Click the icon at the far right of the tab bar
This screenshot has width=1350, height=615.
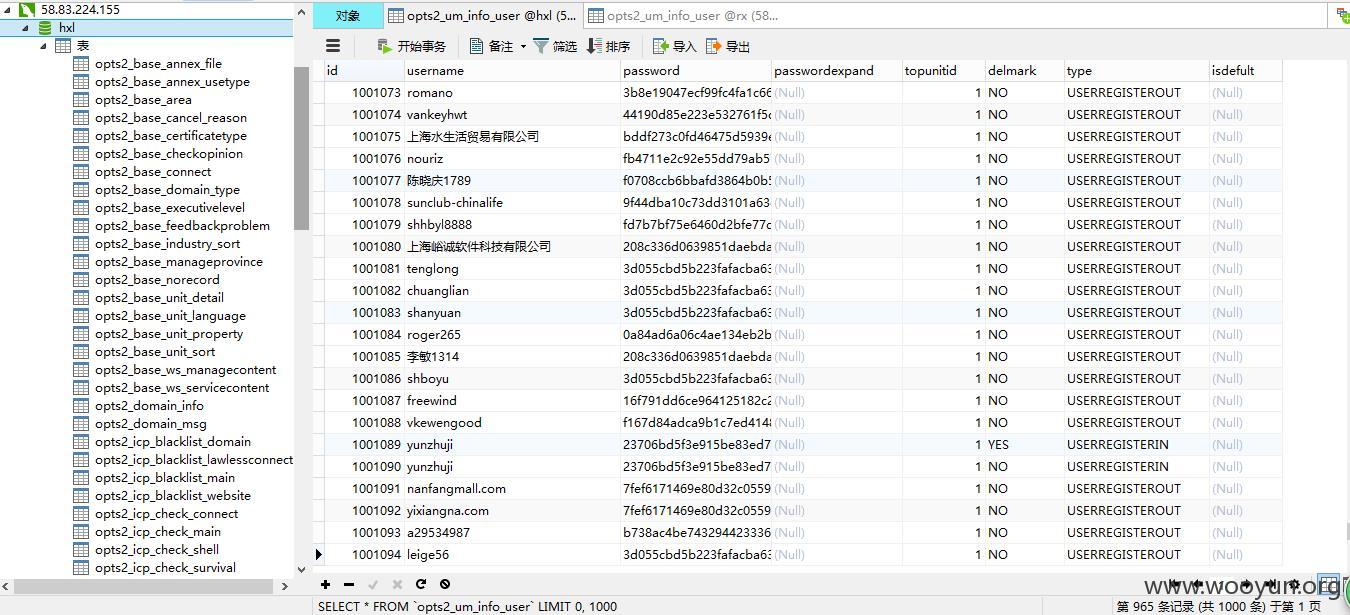[1343, 15]
